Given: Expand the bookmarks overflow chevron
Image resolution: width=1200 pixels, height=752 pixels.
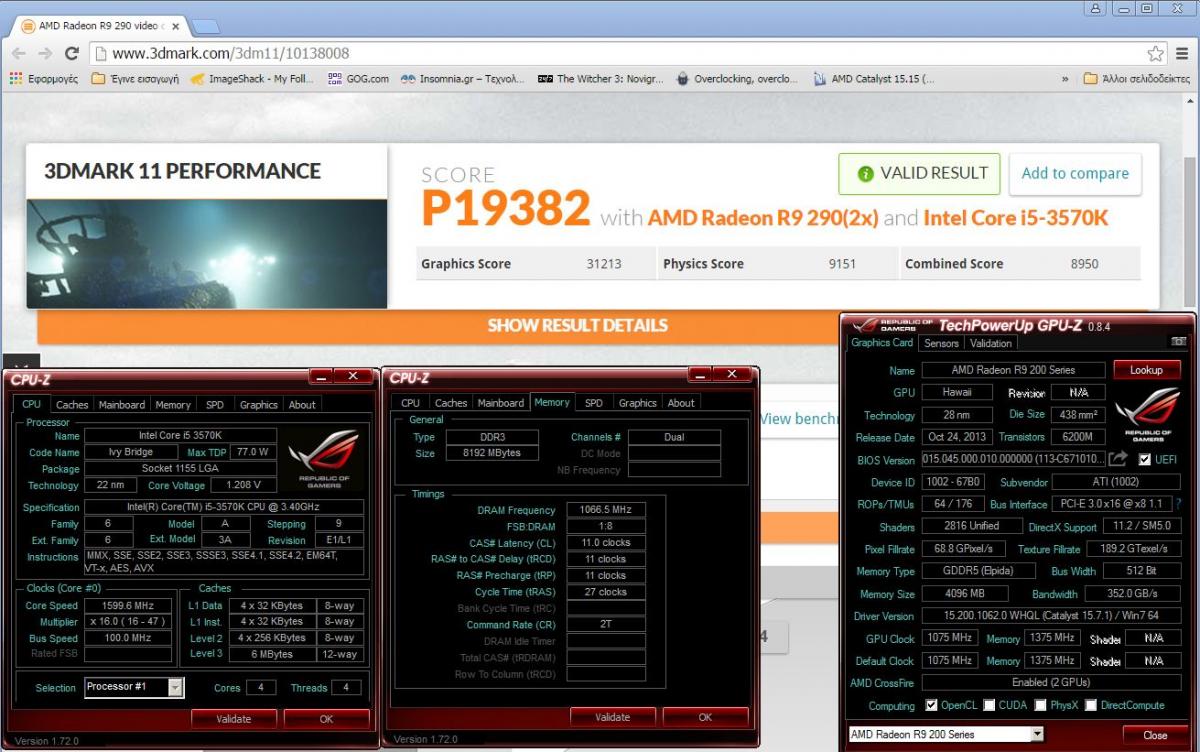Looking at the screenshot, I should pyautogui.click(x=1065, y=78).
